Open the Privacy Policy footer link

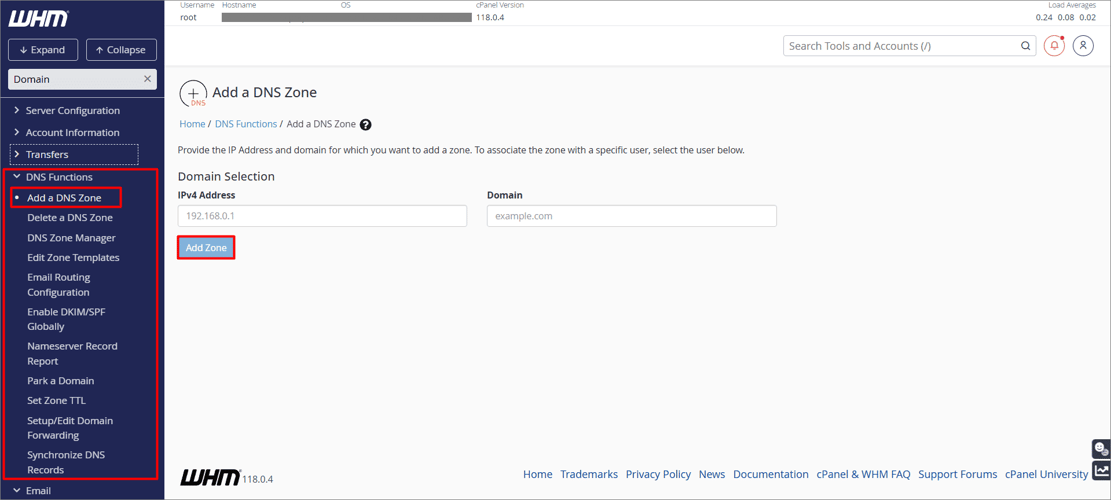point(658,475)
